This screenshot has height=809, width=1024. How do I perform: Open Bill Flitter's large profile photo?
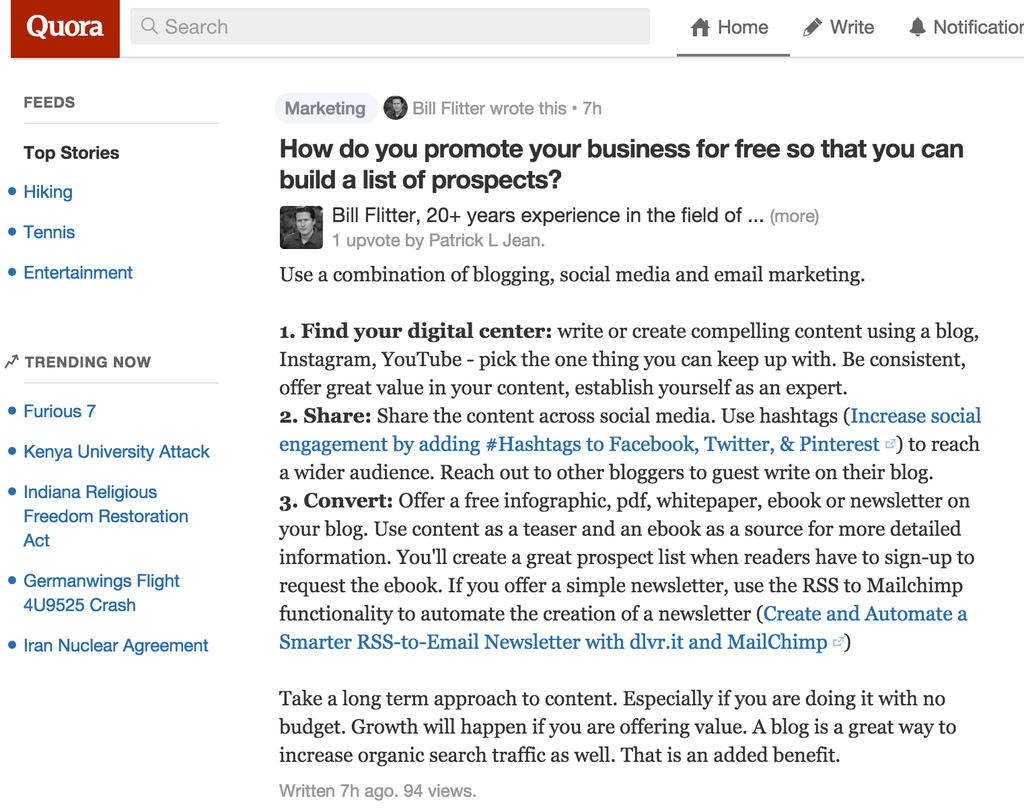click(x=301, y=227)
